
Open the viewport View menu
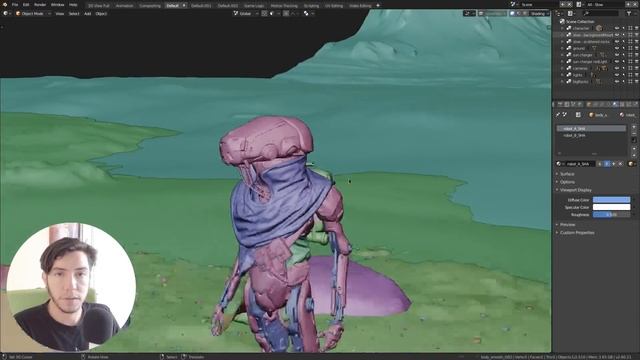pyautogui.click(x=60, y=13)
